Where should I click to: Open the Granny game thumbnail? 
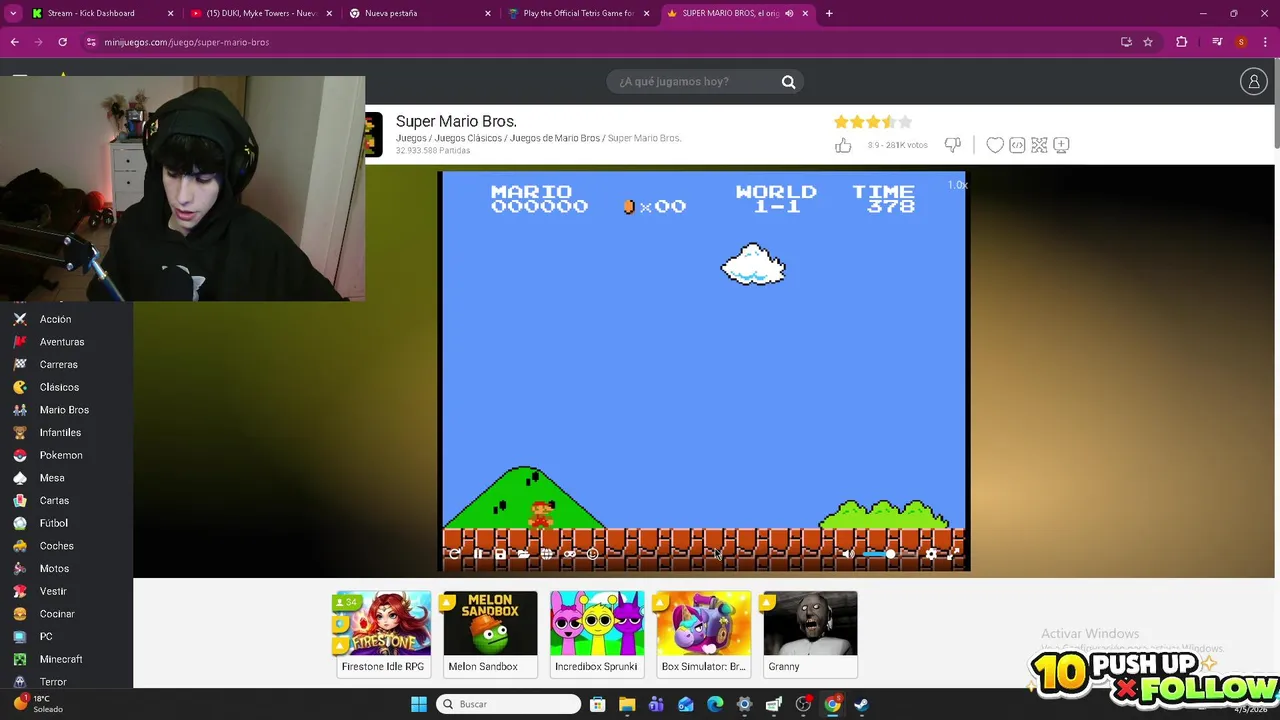pos(810,634)
